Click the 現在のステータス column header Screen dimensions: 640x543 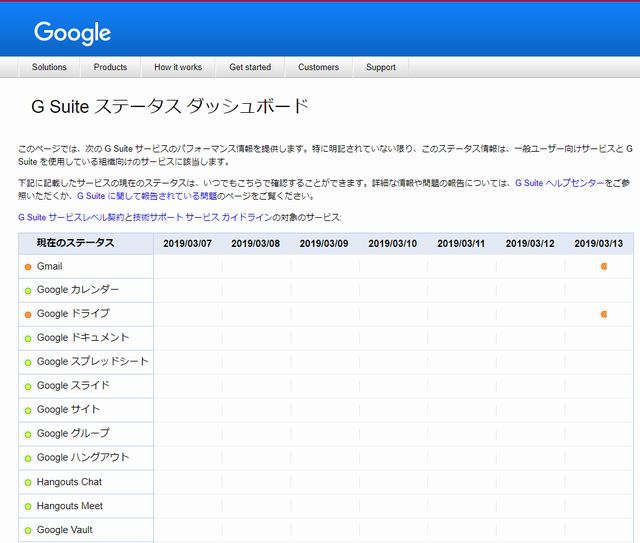[76, 243]
